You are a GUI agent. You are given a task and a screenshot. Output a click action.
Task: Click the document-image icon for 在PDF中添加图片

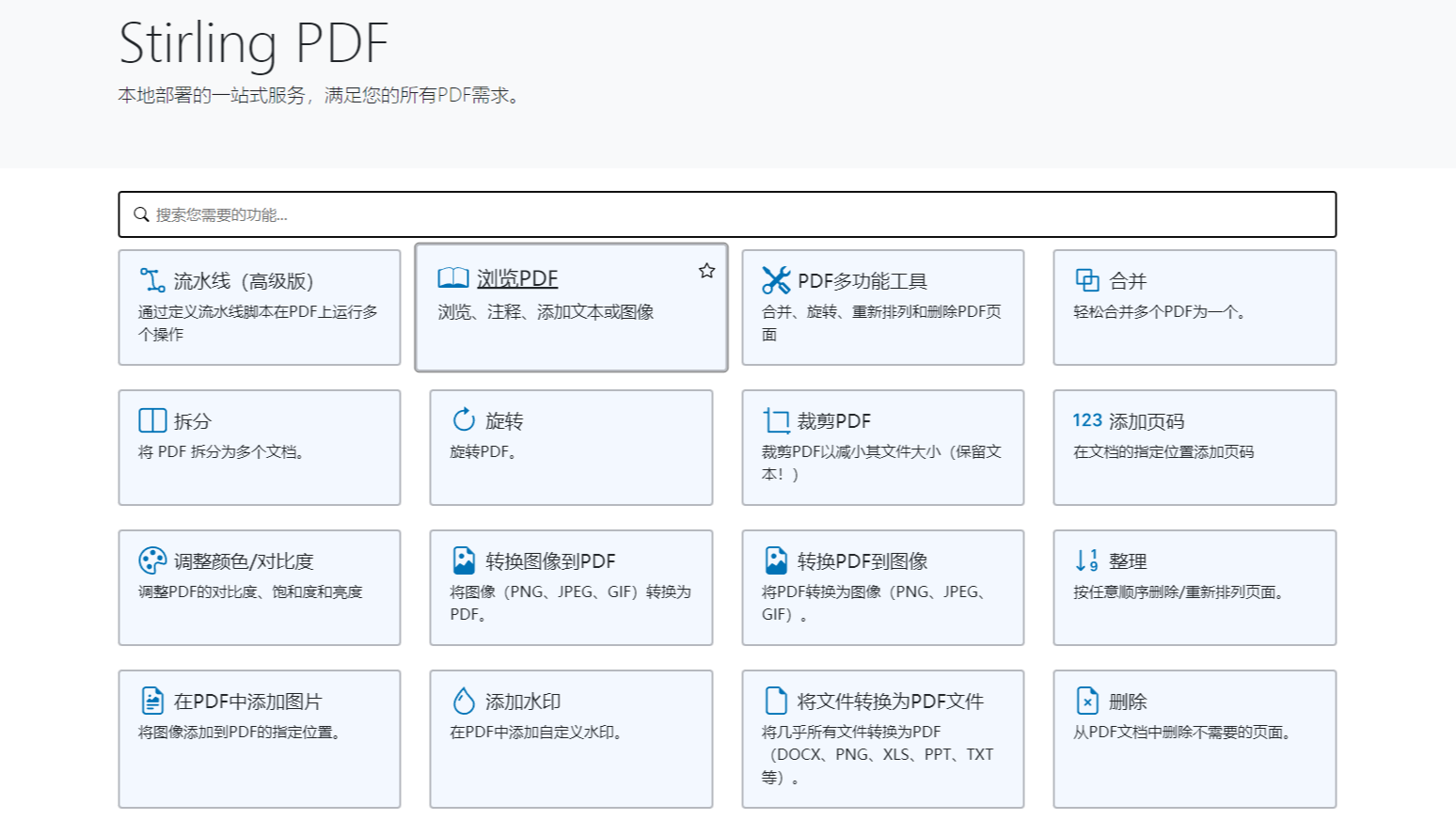point(152,701)
